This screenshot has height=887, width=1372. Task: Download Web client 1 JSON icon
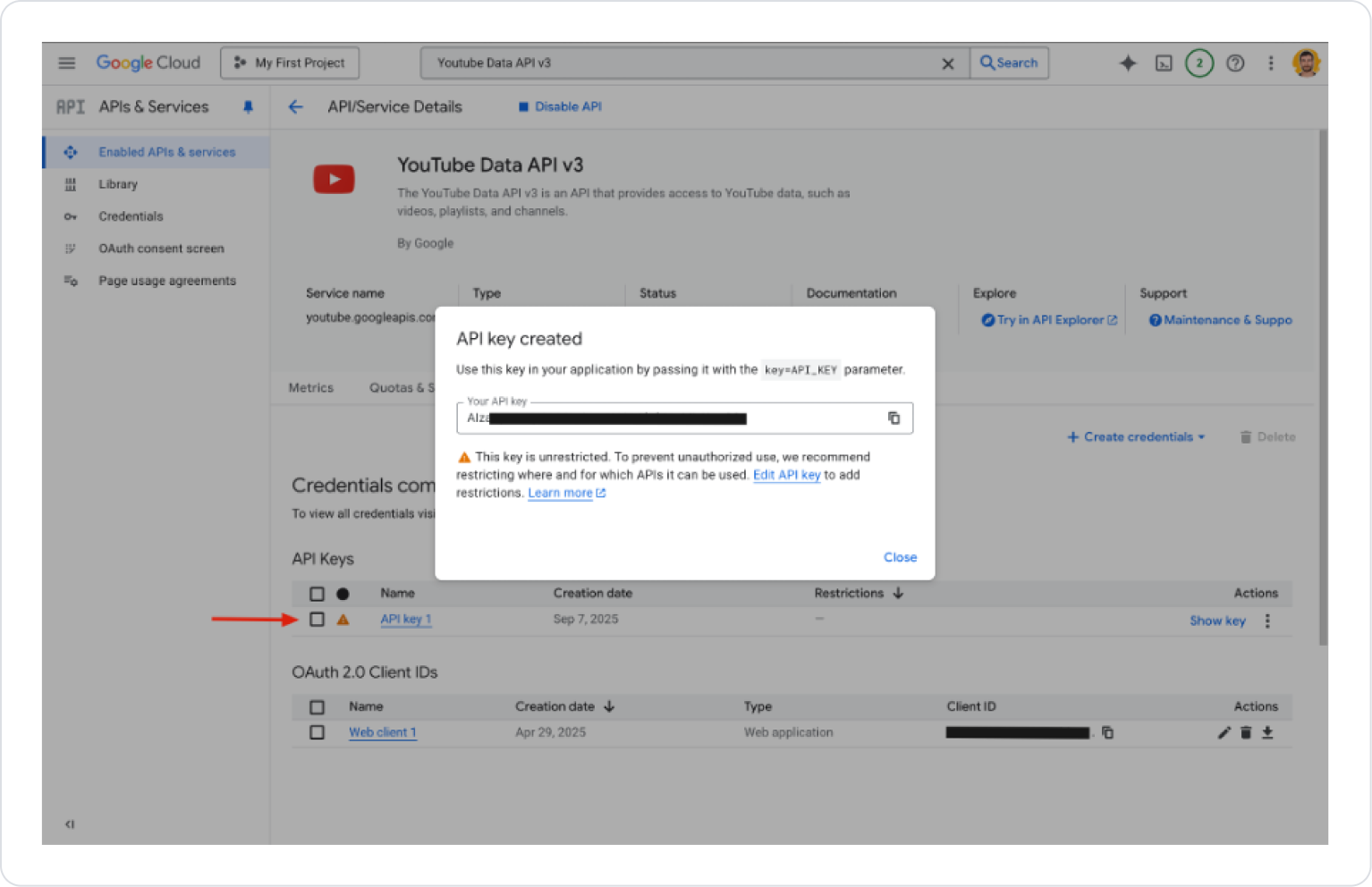(1267, 732)
